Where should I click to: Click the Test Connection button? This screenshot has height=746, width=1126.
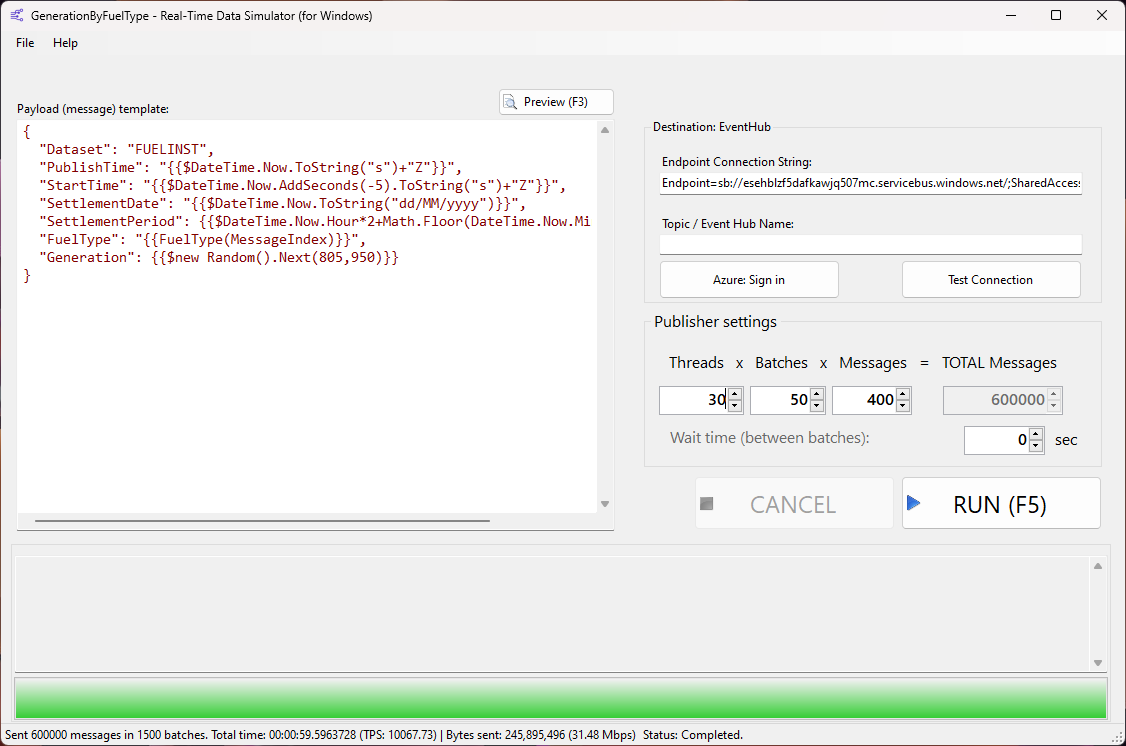tap(991, 279)
